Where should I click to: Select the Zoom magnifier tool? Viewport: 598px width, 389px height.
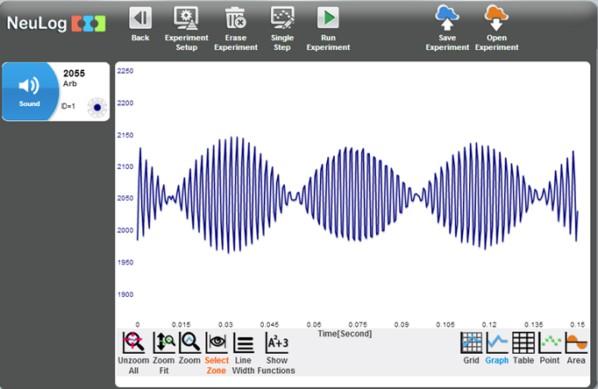190,342
